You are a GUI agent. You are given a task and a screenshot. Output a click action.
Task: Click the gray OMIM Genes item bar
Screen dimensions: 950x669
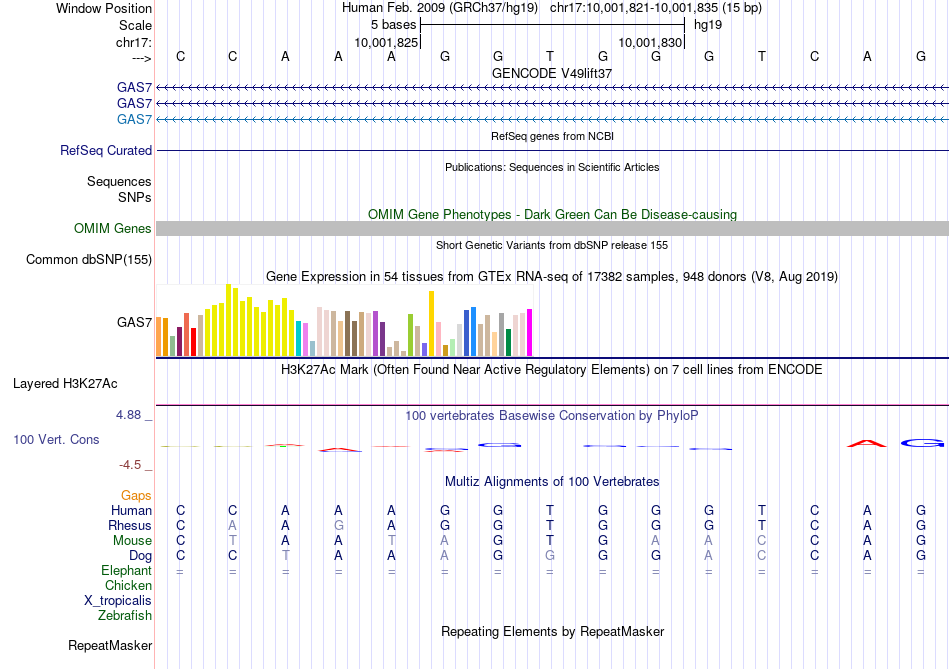tap(553, 228)
